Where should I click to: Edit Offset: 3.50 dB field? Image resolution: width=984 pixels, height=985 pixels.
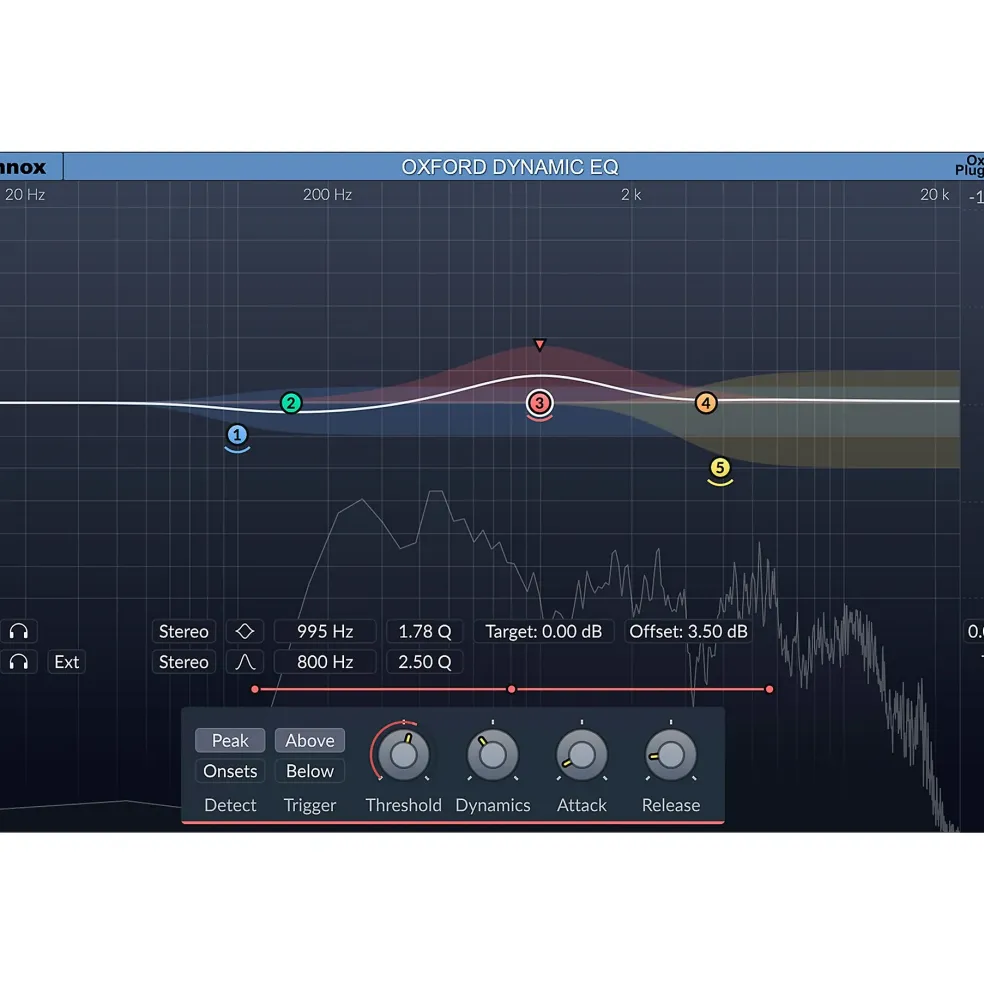(689, 631)
